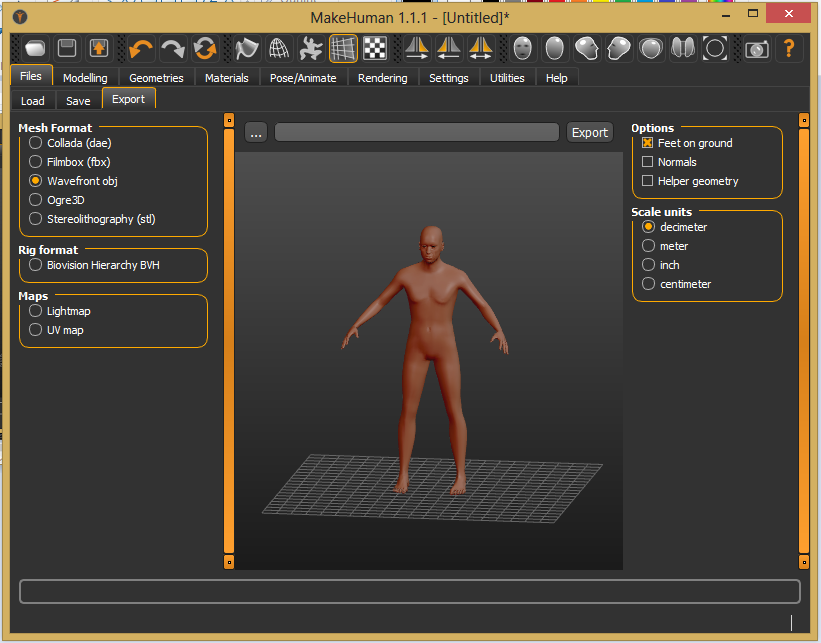Open the Pose/Animate tab
This screenshot has width=821, height=643.
coord(303,77)
